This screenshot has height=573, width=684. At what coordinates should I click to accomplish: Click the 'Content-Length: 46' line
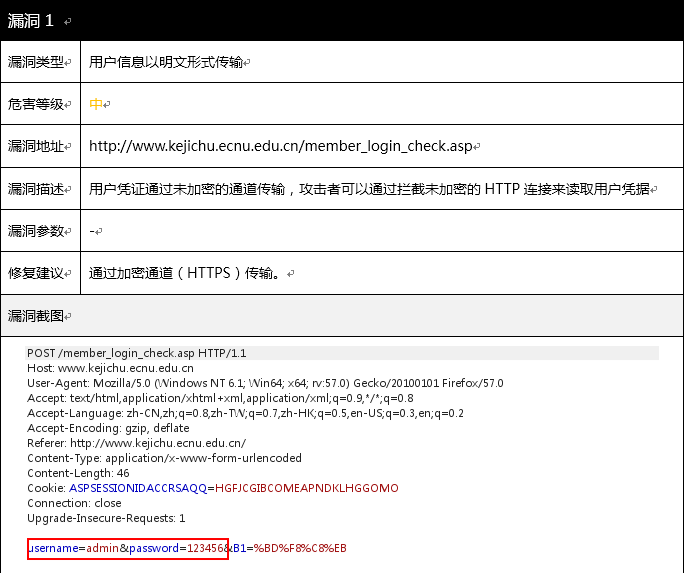click(x=78, y=473)
